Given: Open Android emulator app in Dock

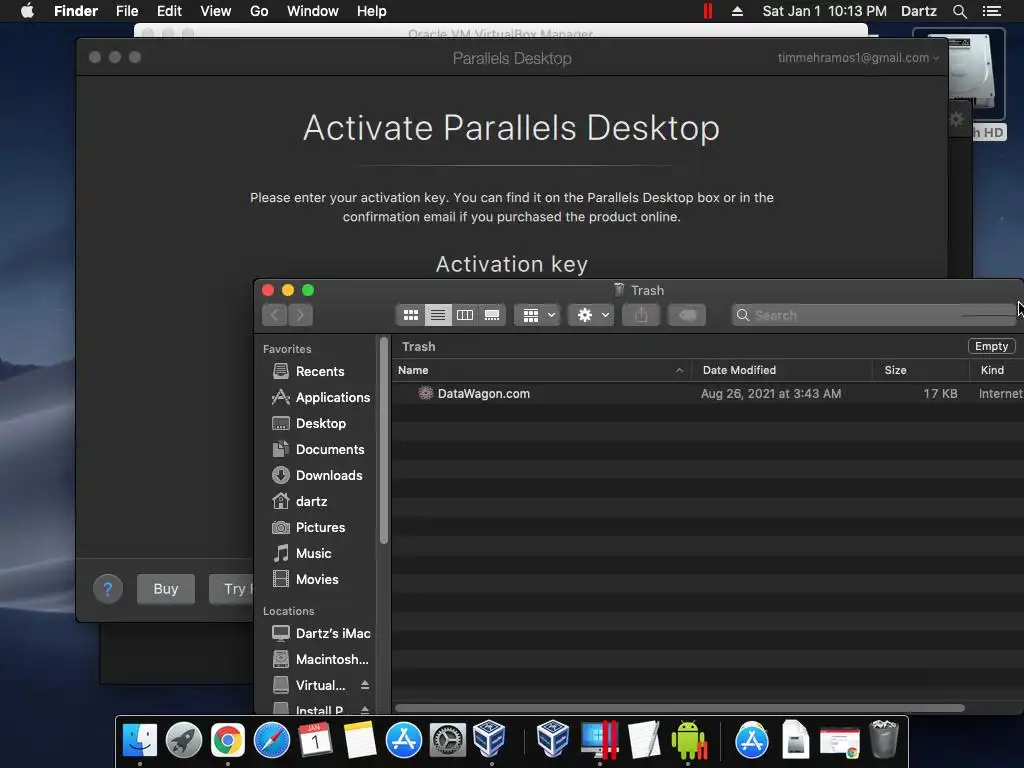Looking at the screenshot, I should click(x=689, y=741).
